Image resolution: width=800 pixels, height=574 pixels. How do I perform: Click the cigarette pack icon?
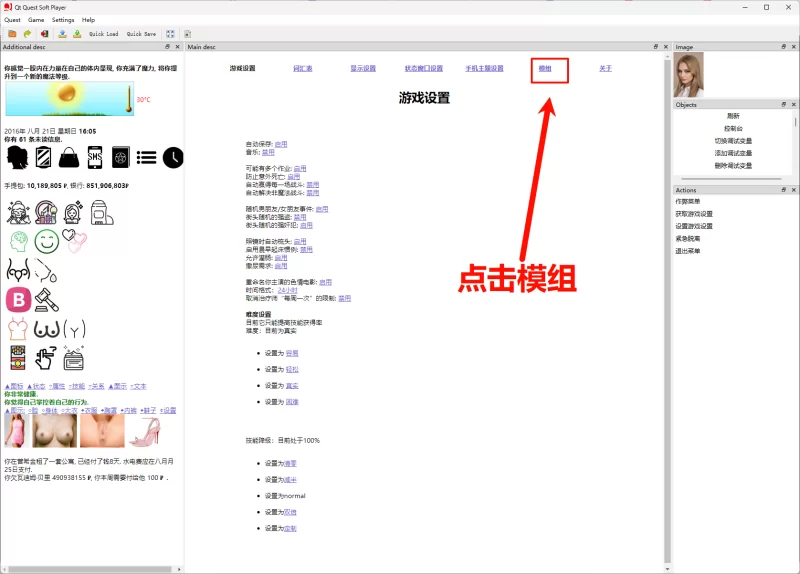(18, 358)
